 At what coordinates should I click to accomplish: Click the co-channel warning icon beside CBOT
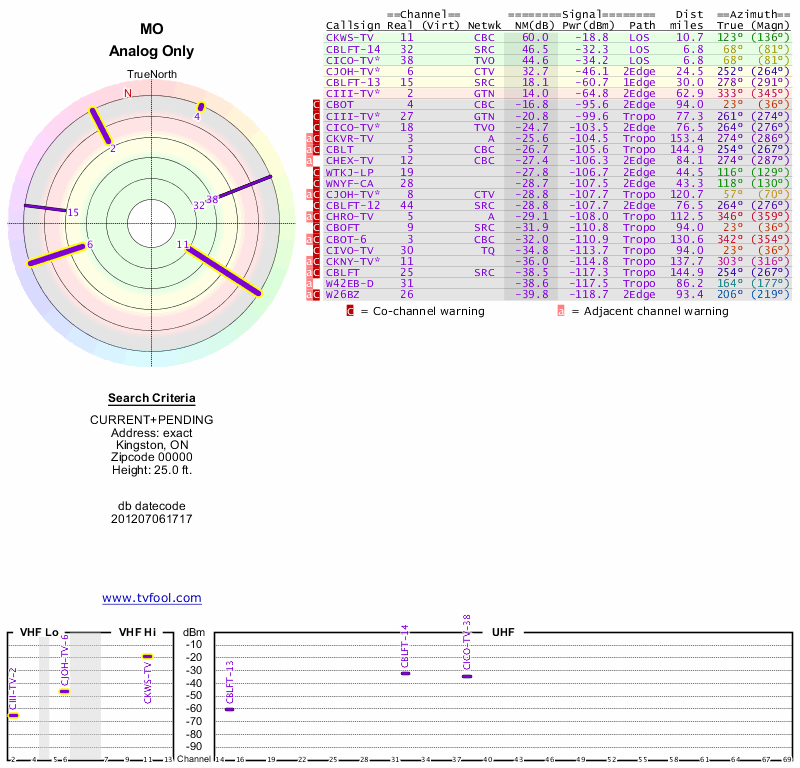(x=318, y=104)
